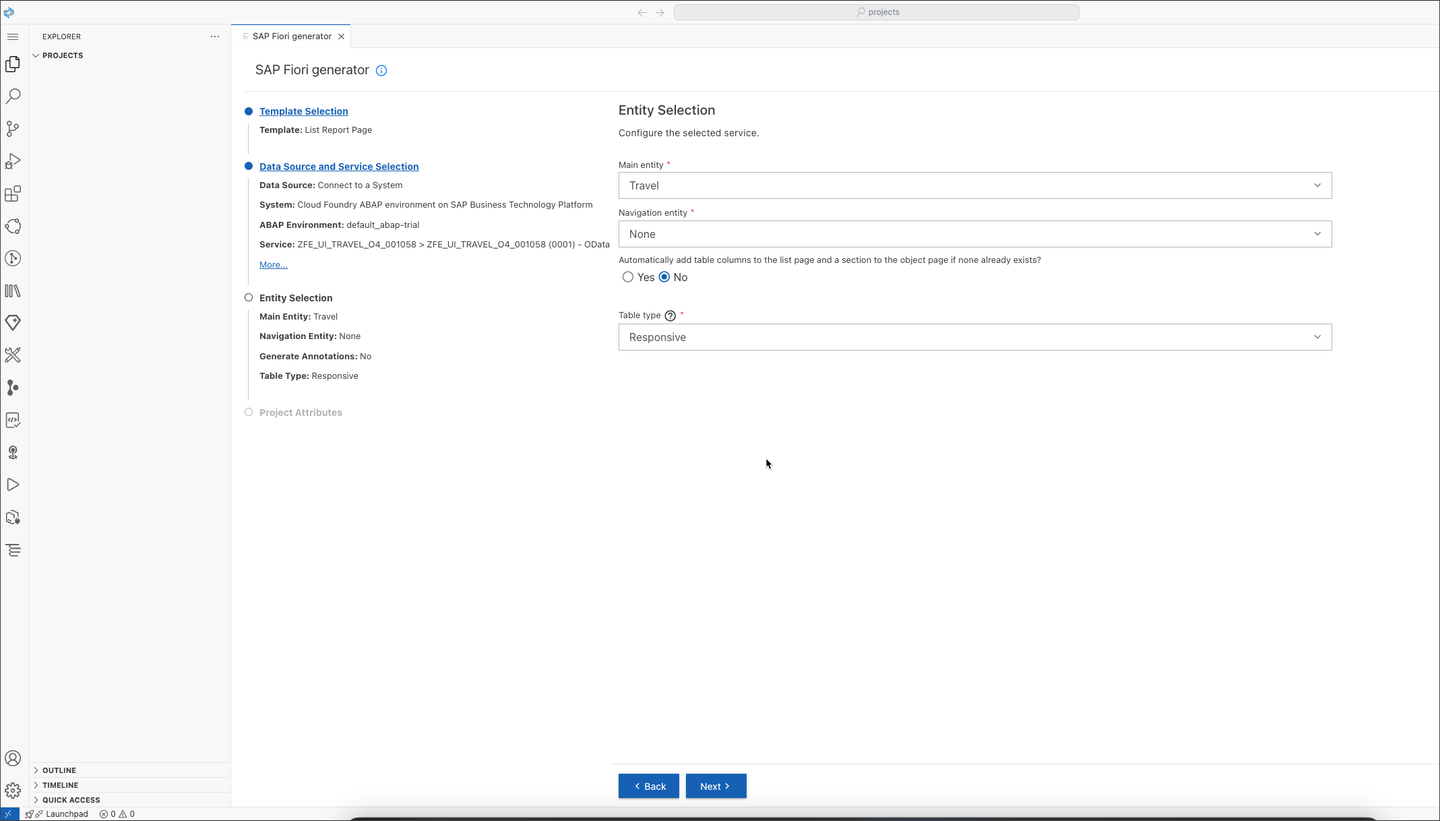1440x821 pixels.
Task: Open the Explorer view in the activity bar
Action: coord(13,64)
